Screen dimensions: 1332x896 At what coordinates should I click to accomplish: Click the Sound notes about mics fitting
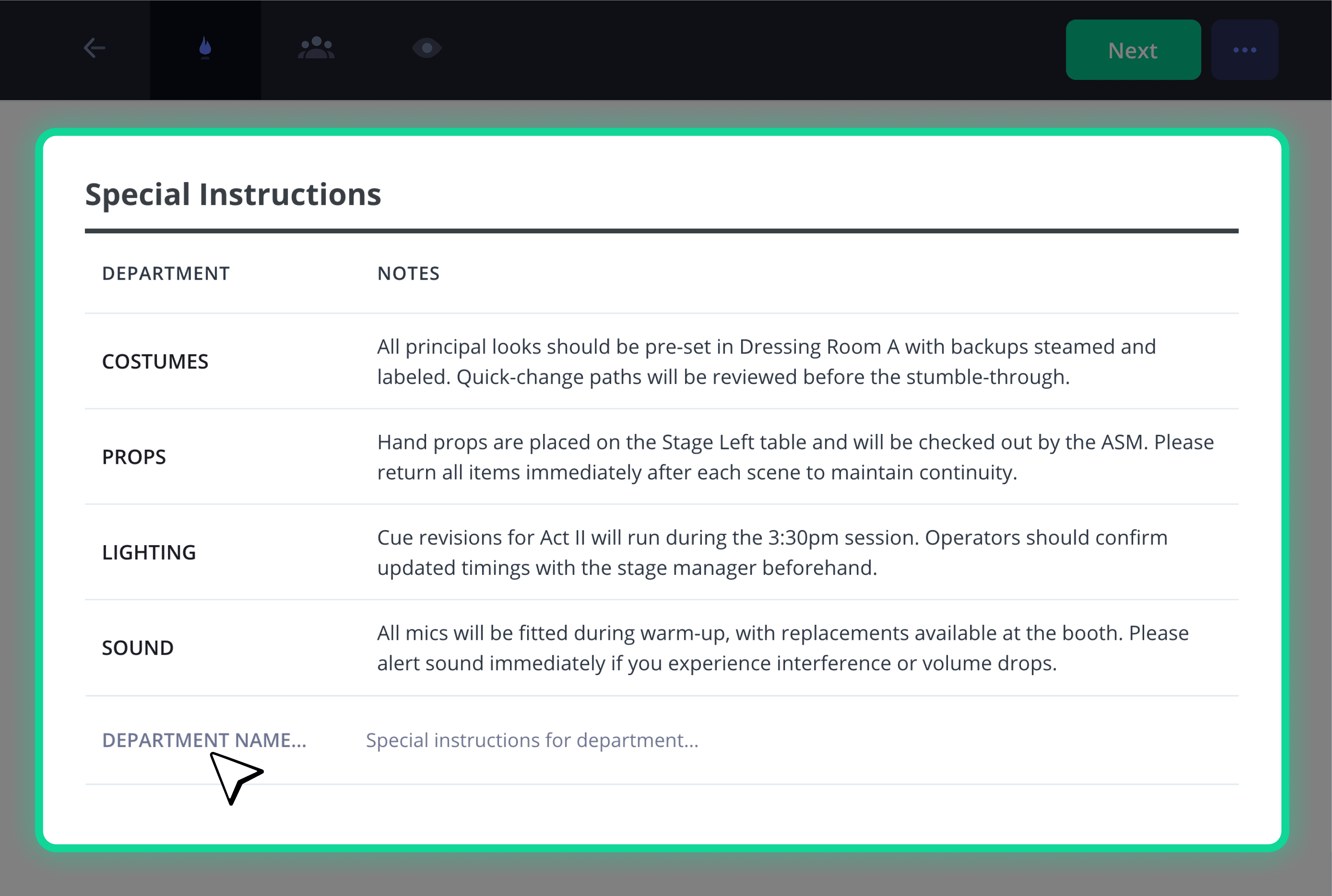782,648
